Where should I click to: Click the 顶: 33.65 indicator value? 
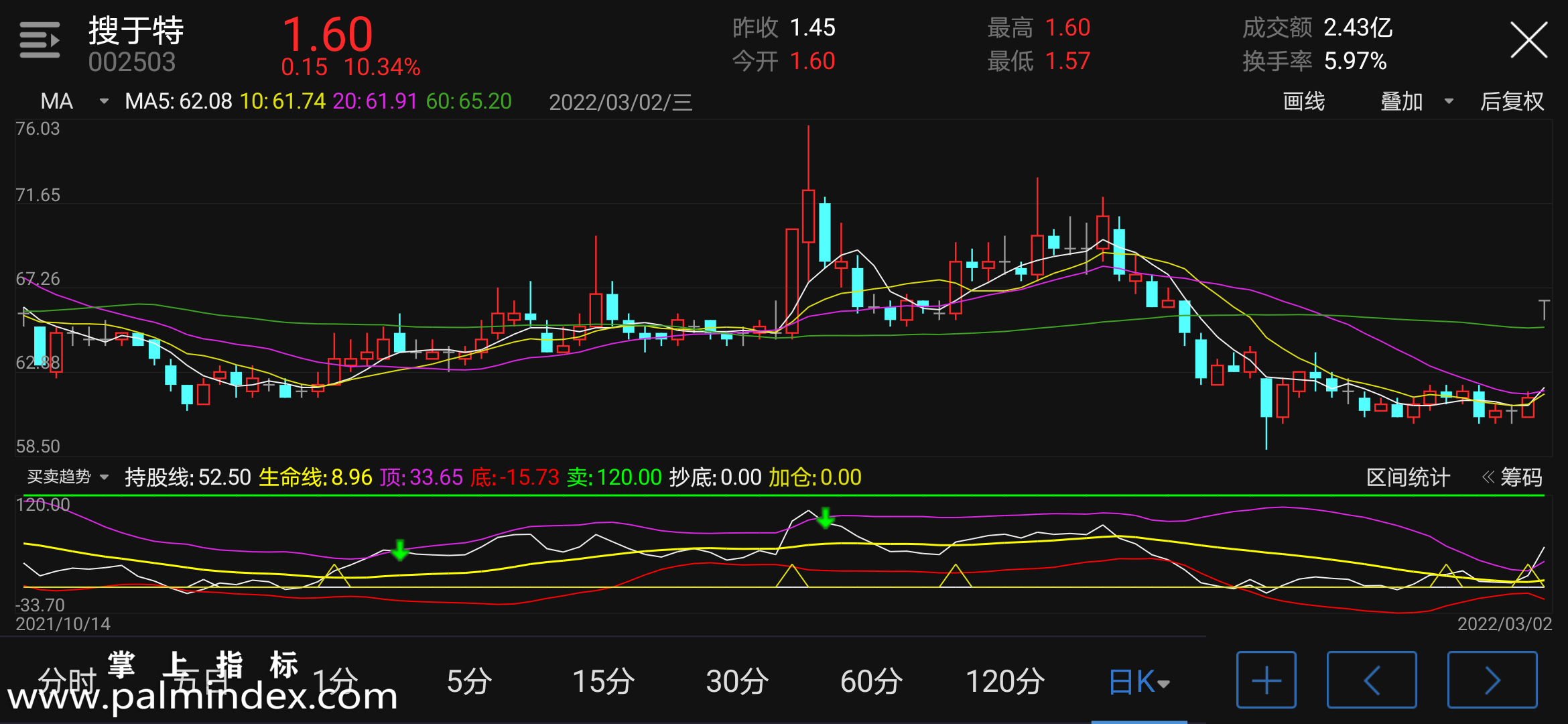[x=421, y=477]
